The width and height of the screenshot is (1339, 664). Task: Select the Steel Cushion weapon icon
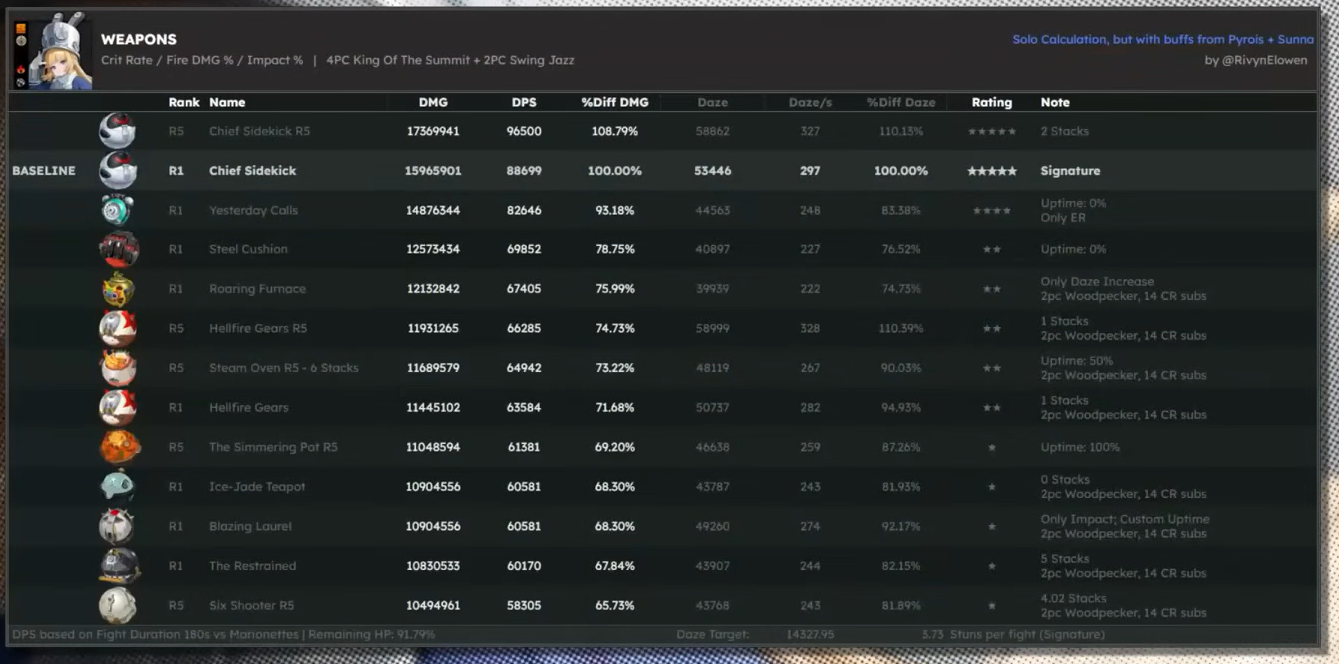click(x=118, y=249)
